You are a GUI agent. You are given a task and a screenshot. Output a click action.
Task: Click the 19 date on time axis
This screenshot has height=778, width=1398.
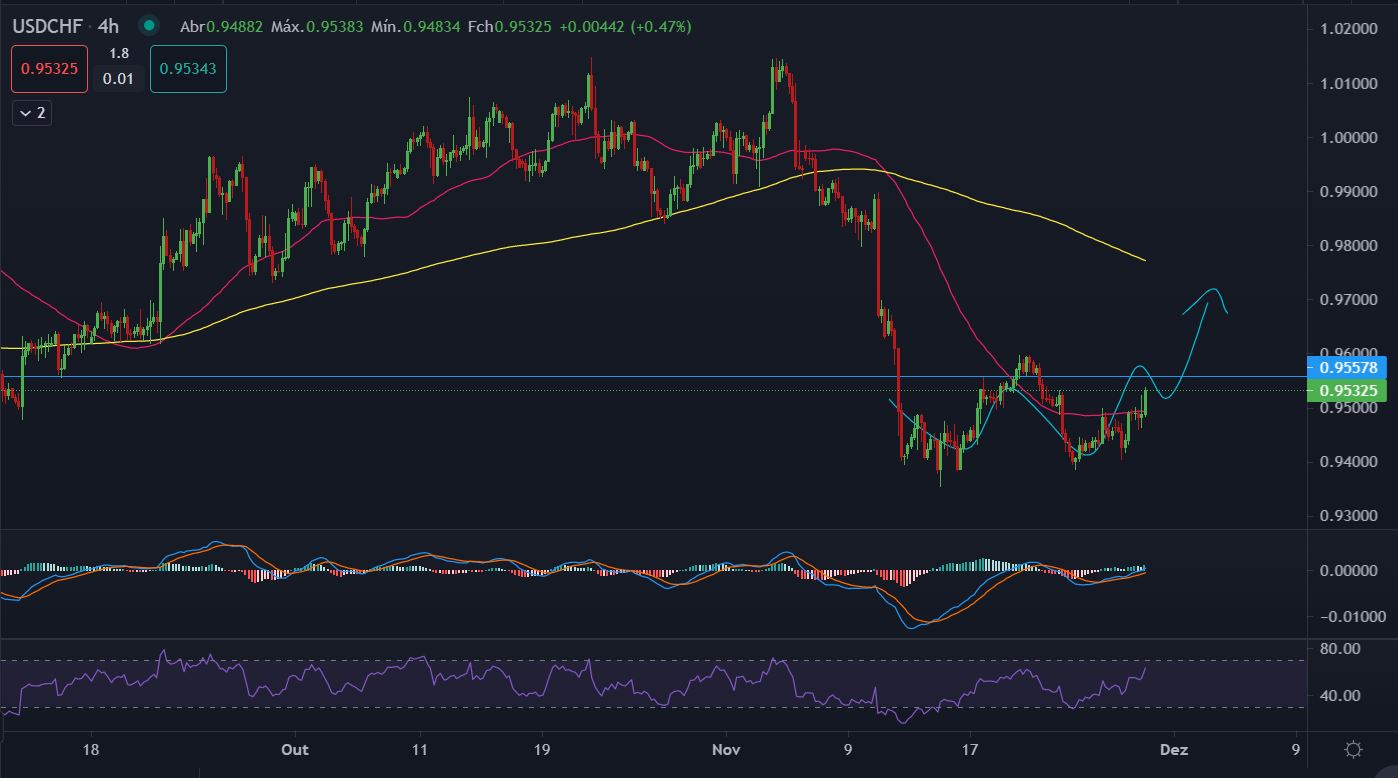click(542, 749)
